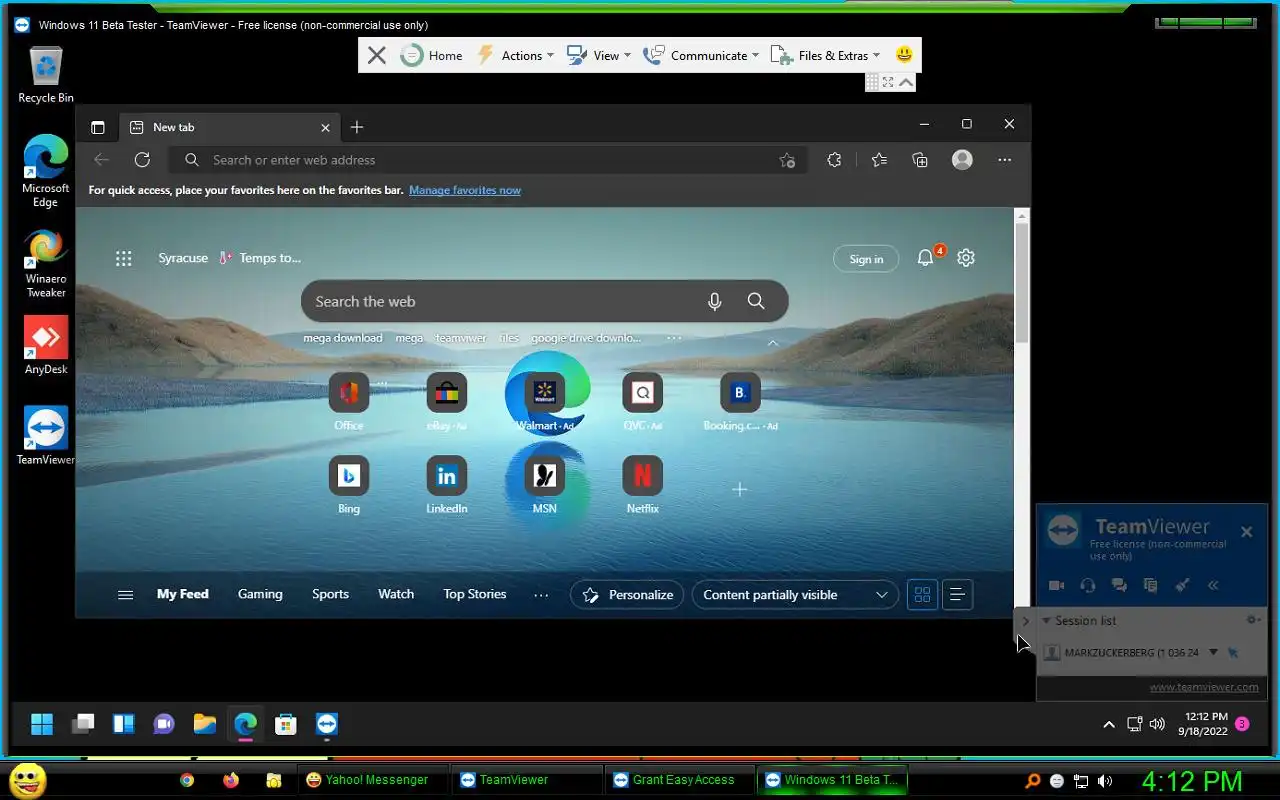Open the Edge Extensions puzzle icon
This screenshot has height=800, width=1280.
click(834, 160)
